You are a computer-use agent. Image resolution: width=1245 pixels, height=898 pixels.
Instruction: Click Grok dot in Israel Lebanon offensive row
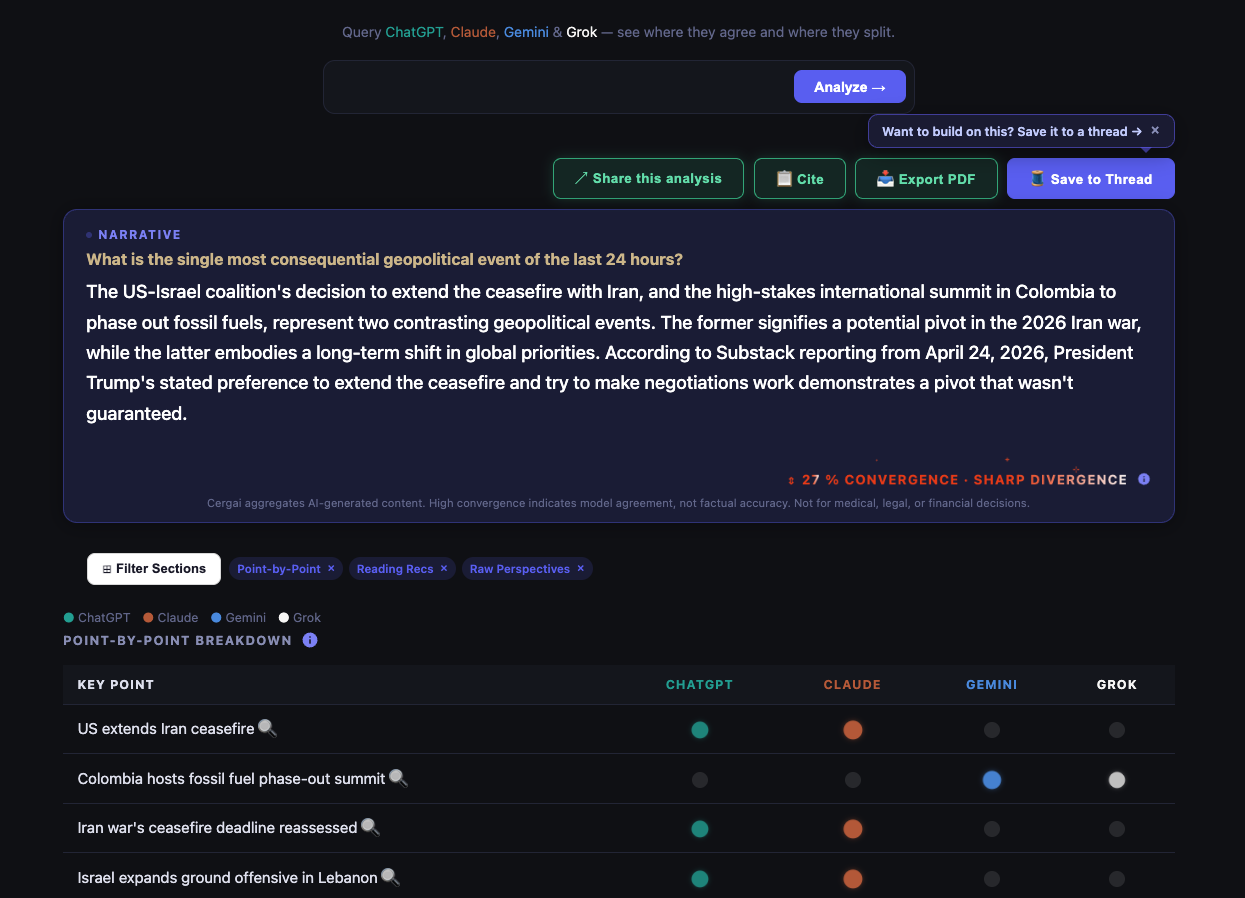(x=1117, y=879)
